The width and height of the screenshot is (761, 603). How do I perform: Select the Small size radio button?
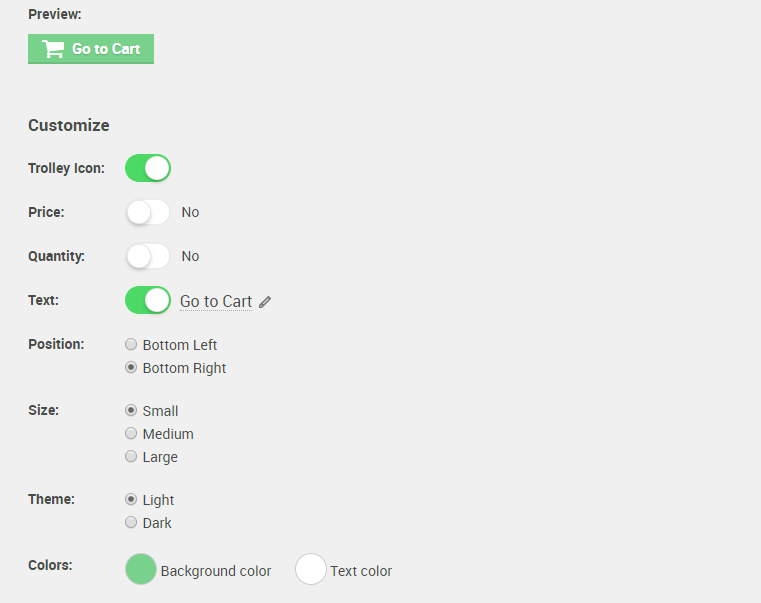click(x=131, y=410)
